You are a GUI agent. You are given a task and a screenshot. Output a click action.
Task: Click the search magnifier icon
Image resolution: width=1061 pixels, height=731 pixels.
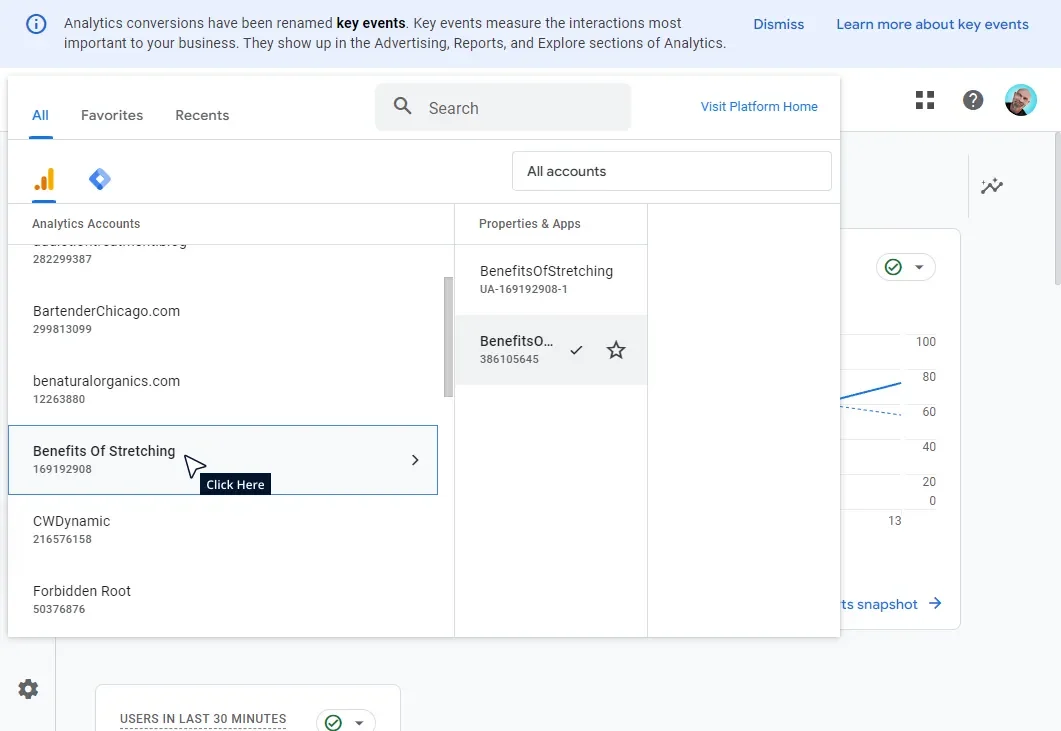402,107
